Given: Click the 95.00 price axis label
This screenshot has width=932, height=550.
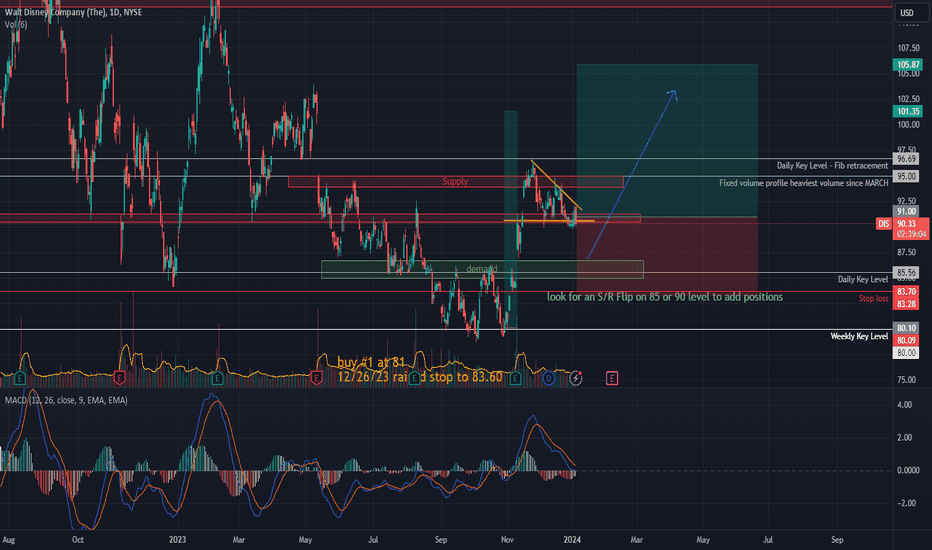Looking at the screenshot, I should coord(906,176).
